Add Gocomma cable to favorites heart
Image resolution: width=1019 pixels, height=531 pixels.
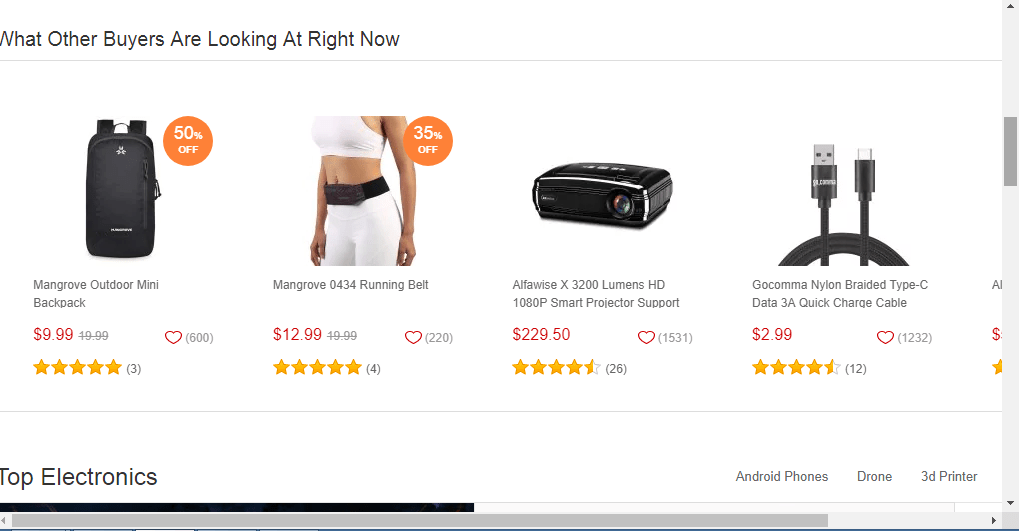[885, 337]
